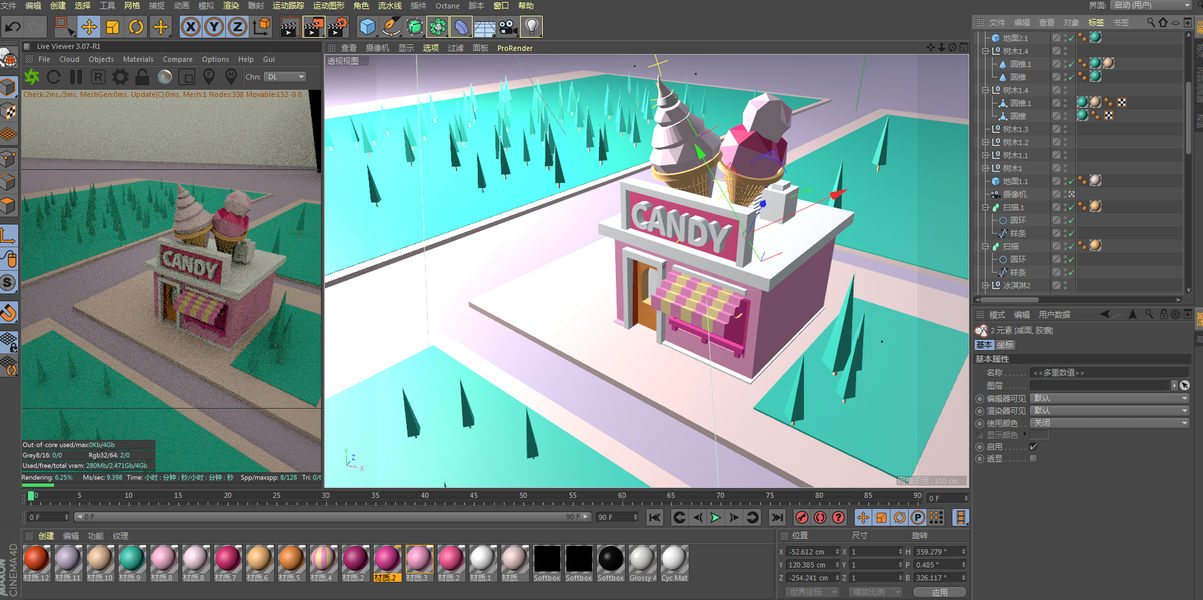The image size is (1203, 600).
Task: Go to timeline start frame
Action: [654, 517]
